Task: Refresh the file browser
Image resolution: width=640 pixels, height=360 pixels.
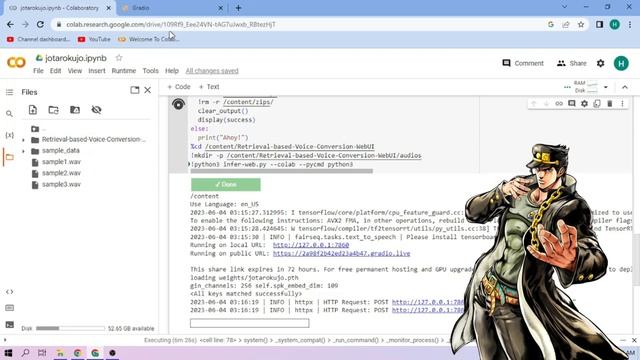Action: 53,110
